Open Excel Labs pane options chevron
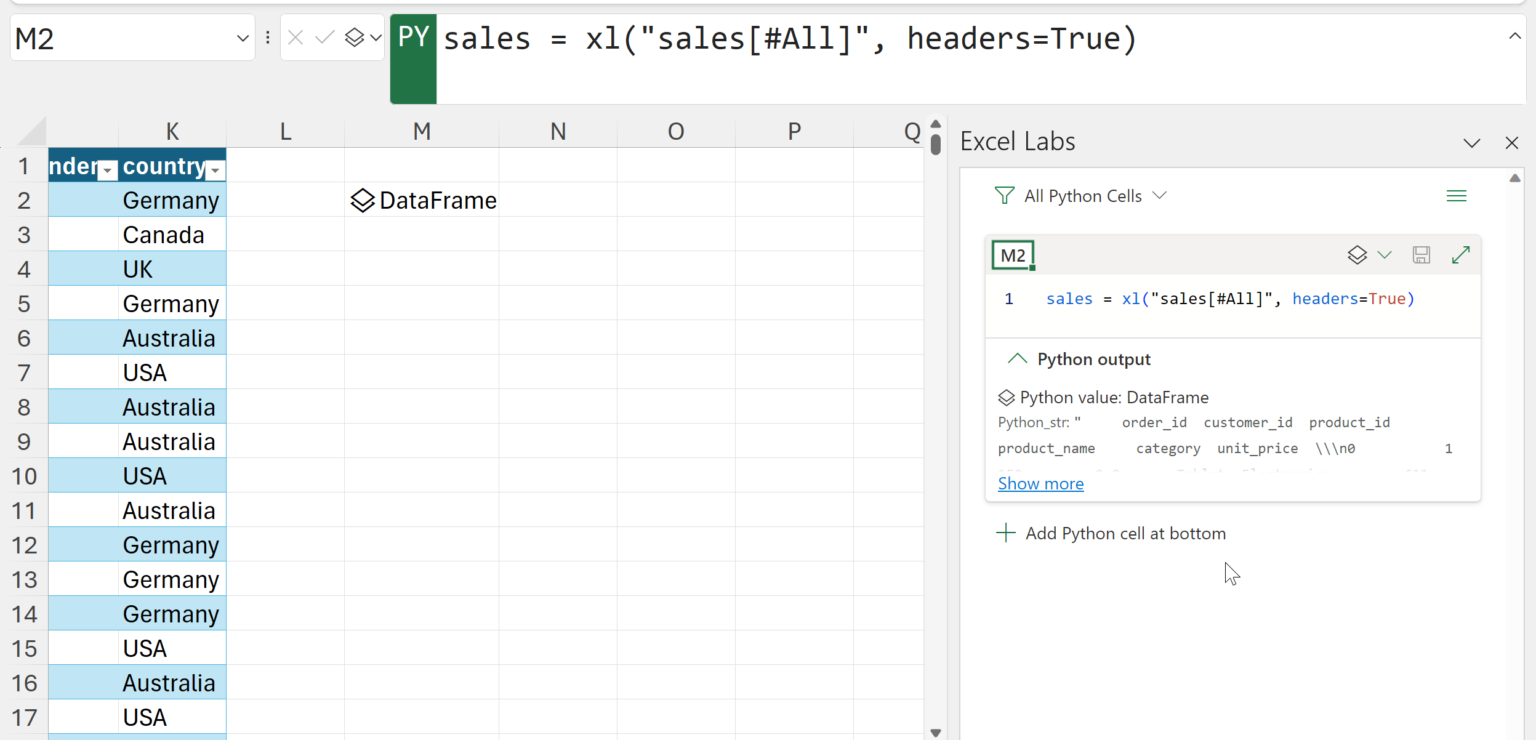Viewport: 1536px width, 740px height. click(1471, 143)
